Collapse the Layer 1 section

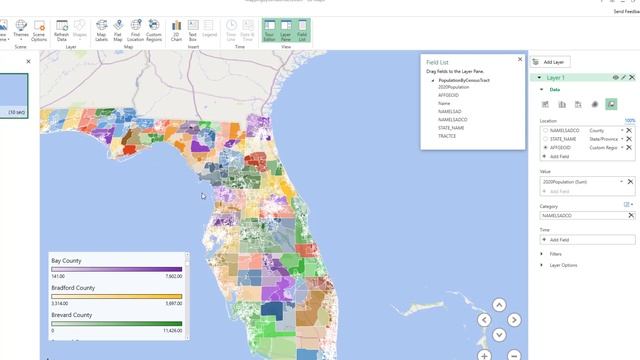(539, 78)
